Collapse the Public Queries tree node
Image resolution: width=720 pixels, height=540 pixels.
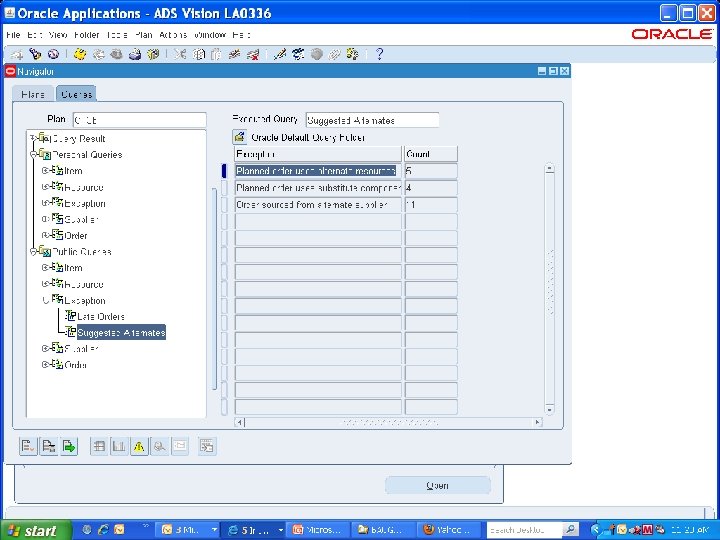33,252
